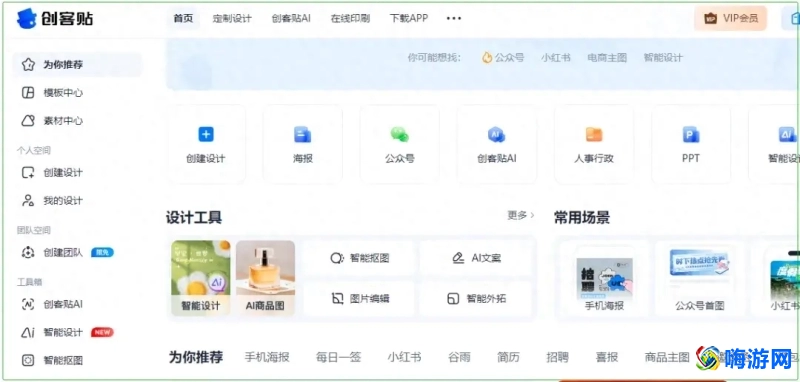
Task: Click the VIP会员 button
Action: tap(730, 18)
